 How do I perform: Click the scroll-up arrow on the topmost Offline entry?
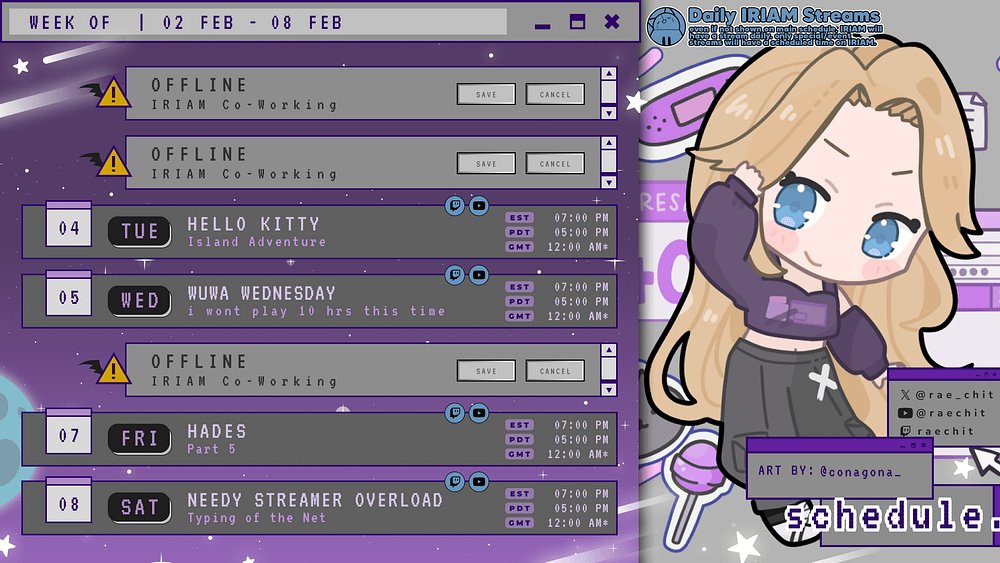(608, 75)
